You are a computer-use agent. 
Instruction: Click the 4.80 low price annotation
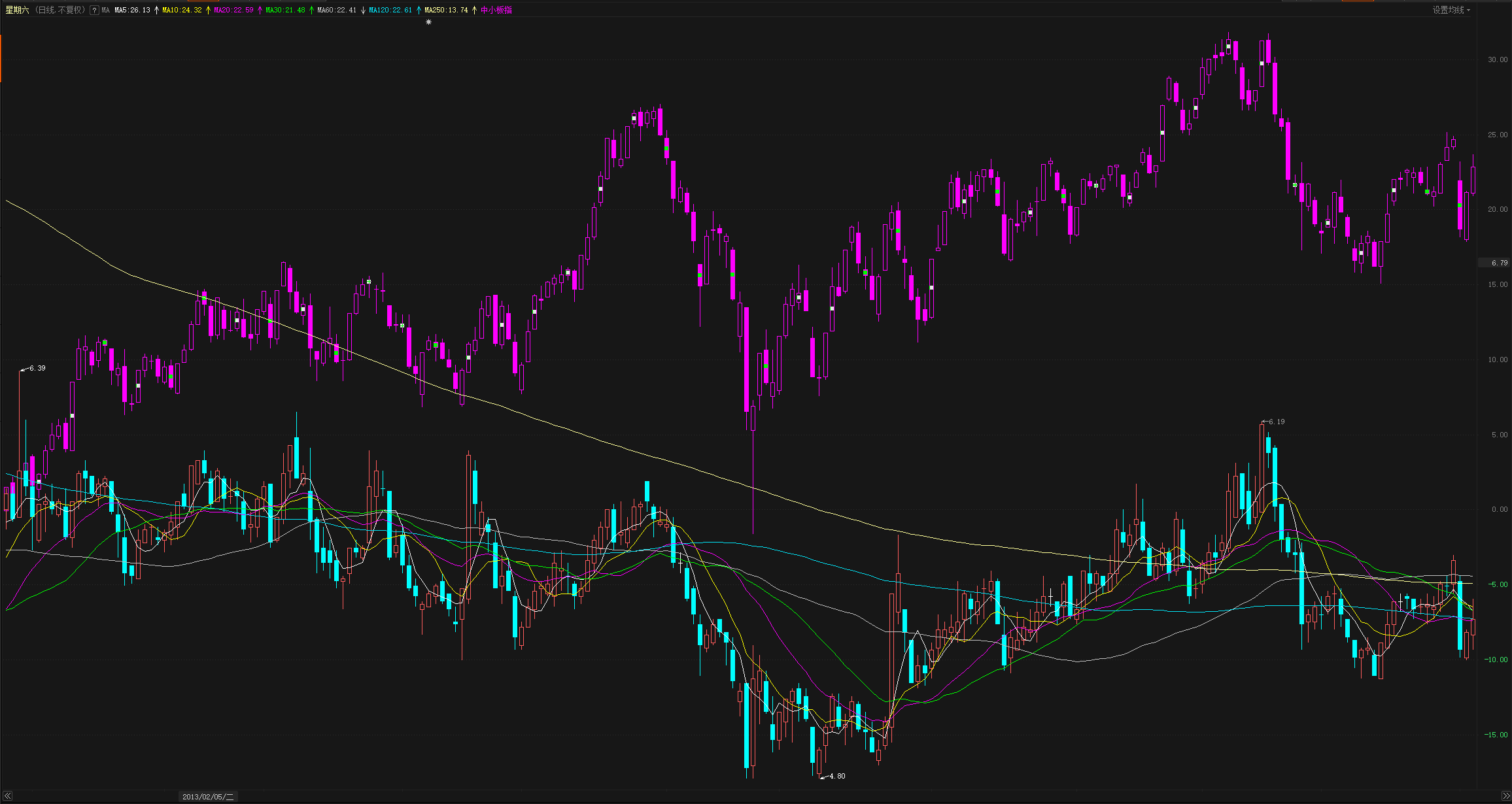click(x=837, y=776)
